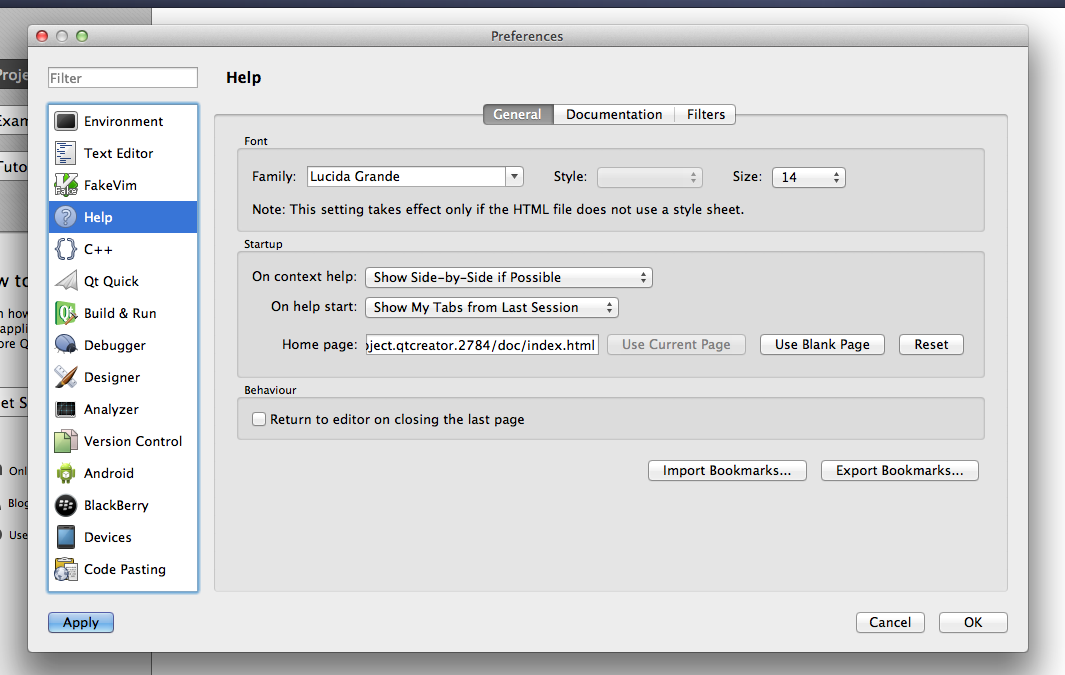Select the Environment category icon
Screen dimensions: 1065x675
click(x=66, y=121)
